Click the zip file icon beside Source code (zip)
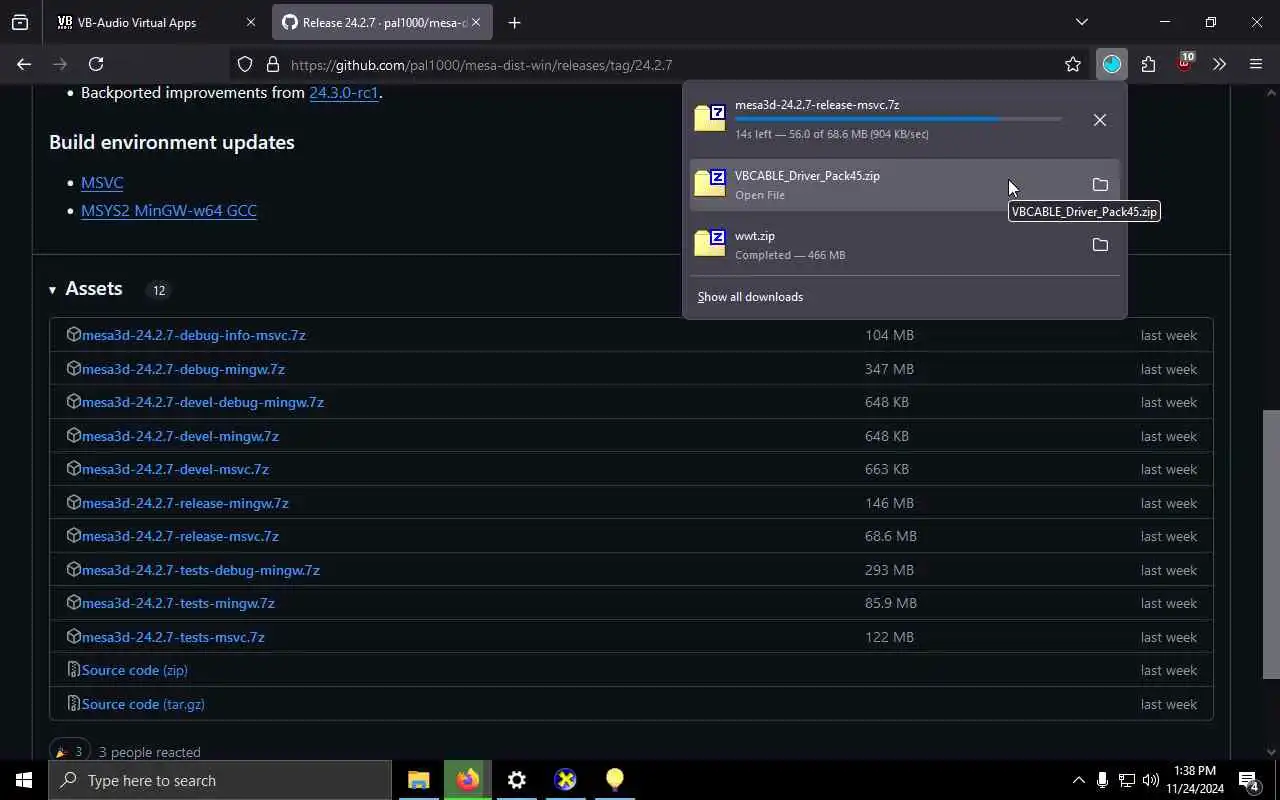The height and width of the screenshot is (800, 1280). (x=73, y=670)
